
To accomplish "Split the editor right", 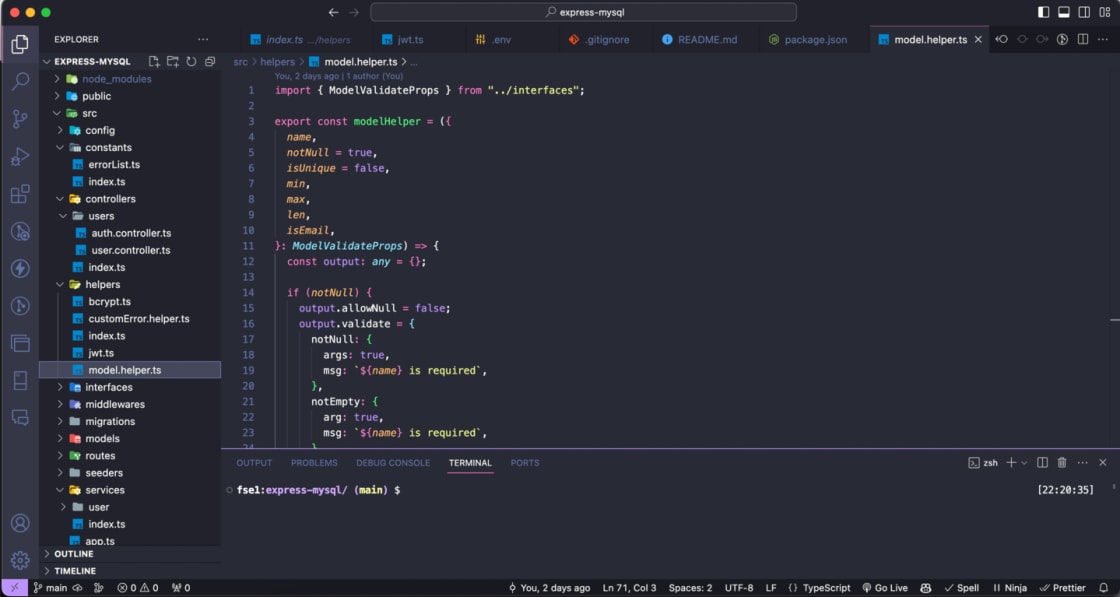I will coord(1083,39).
